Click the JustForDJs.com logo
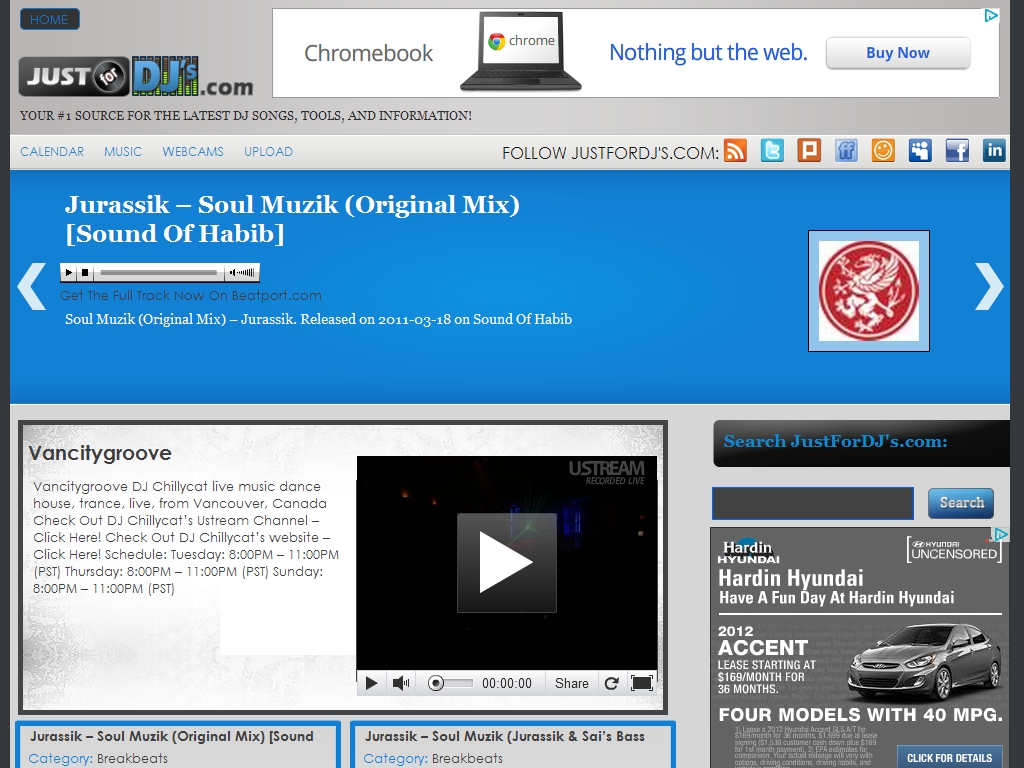Screen dimensions: 1024x768 tap(136, 76)
